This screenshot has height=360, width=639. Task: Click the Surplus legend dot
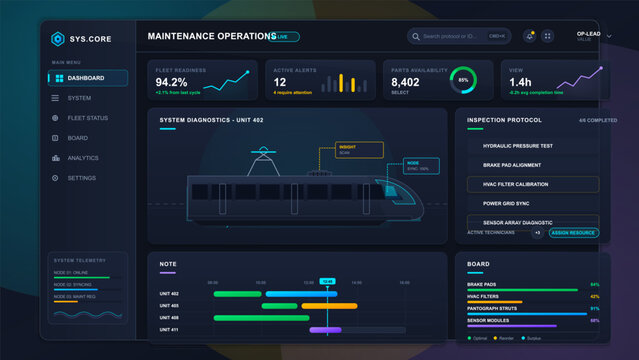click(x=523, y=338)
